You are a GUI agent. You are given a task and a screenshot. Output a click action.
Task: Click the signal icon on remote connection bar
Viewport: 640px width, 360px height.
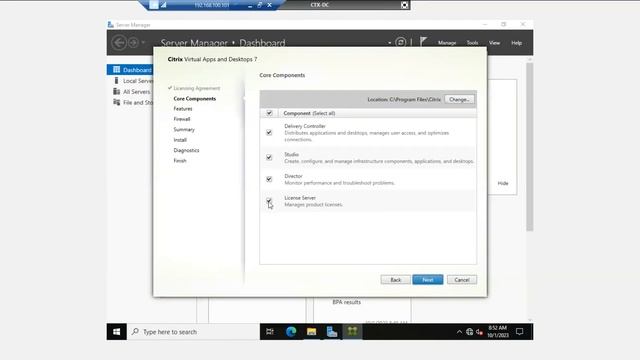point(164,5)
